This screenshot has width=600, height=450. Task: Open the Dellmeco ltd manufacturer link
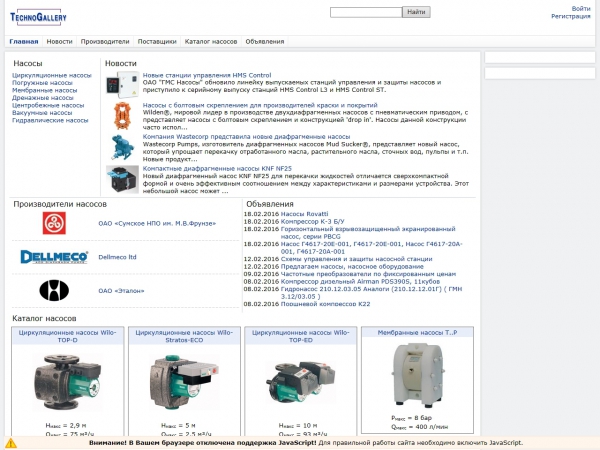pos(117,257)
